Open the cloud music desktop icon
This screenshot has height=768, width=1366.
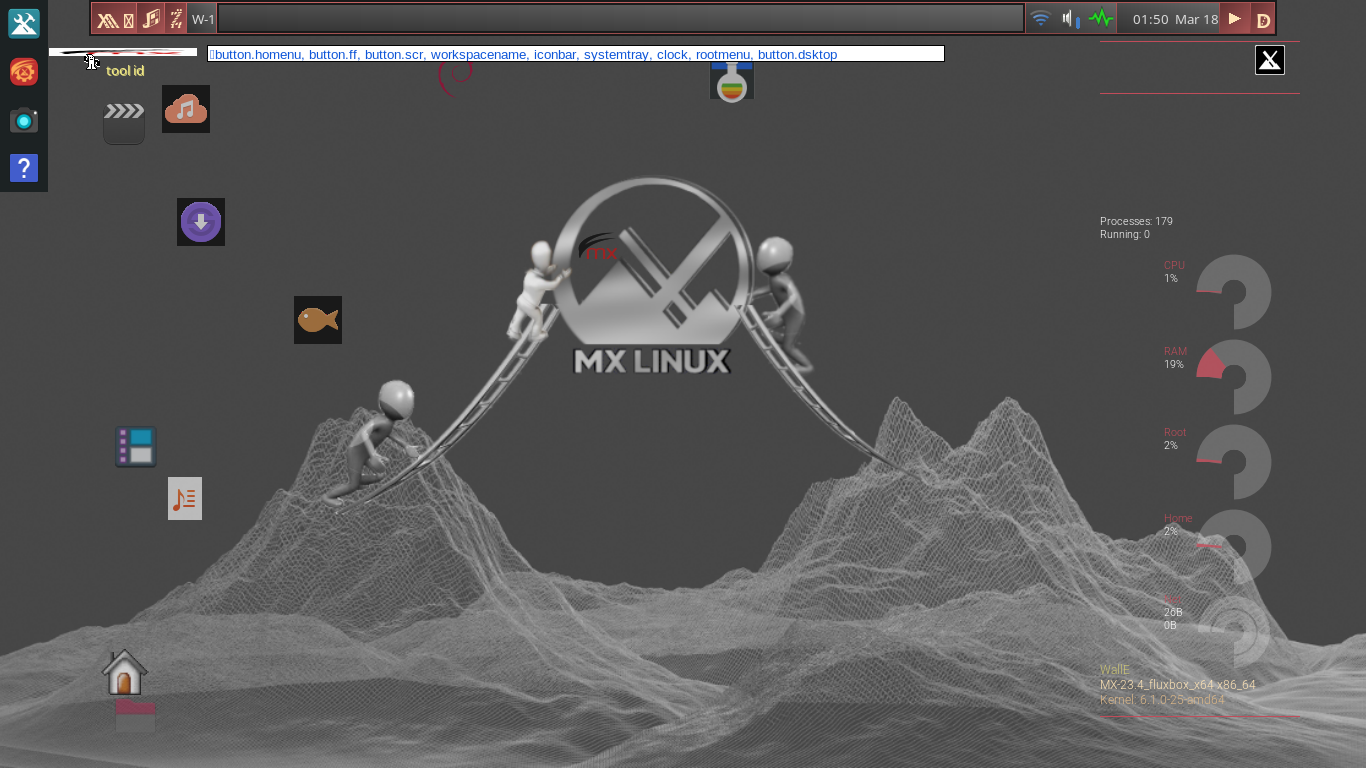186,109
